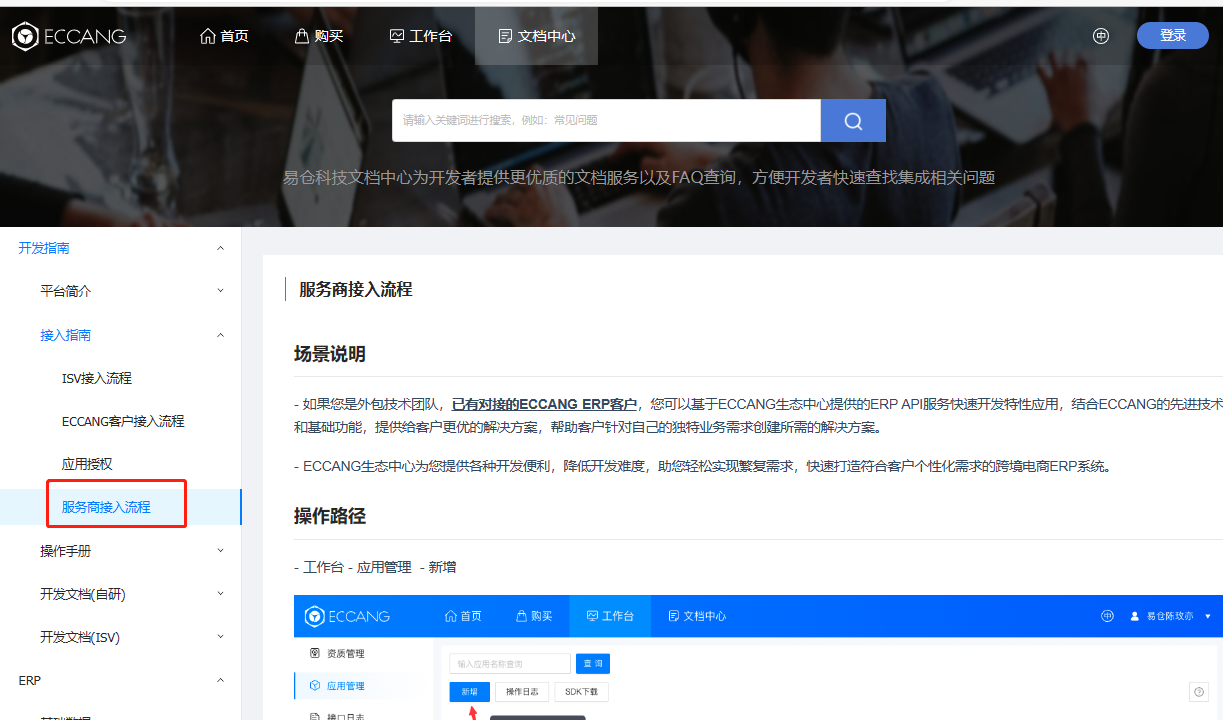The image size is (1223, 720).
Task: Open the ECCANG客户接入流程 sidebar page
Action: pos(123,421)
